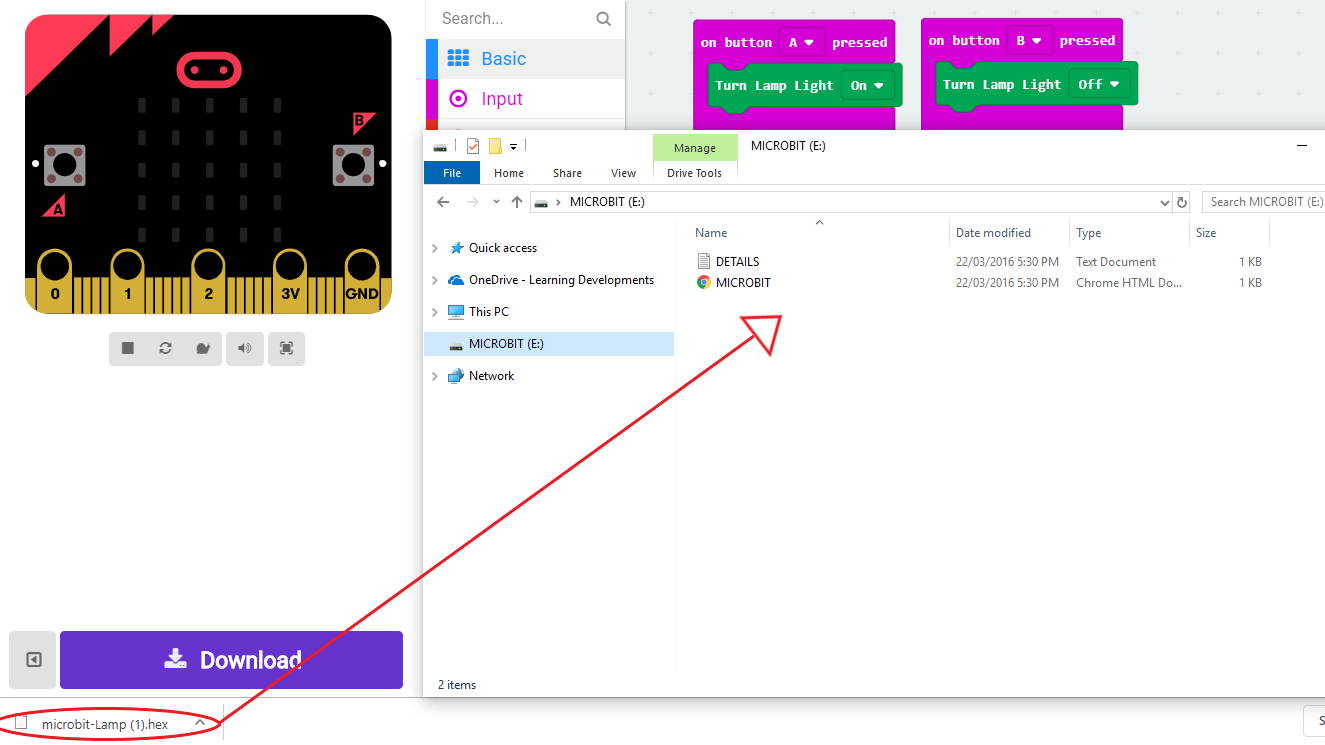Open the Home ribbon tab
The height and width of the screenshot is (745, 1325).
coord(509,173)
